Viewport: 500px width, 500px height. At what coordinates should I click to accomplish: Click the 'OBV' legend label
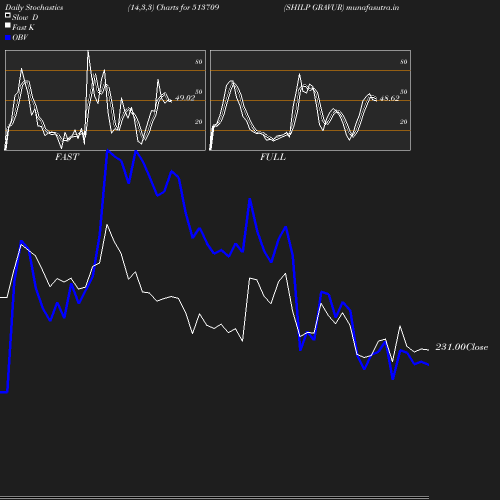point(20,38)
